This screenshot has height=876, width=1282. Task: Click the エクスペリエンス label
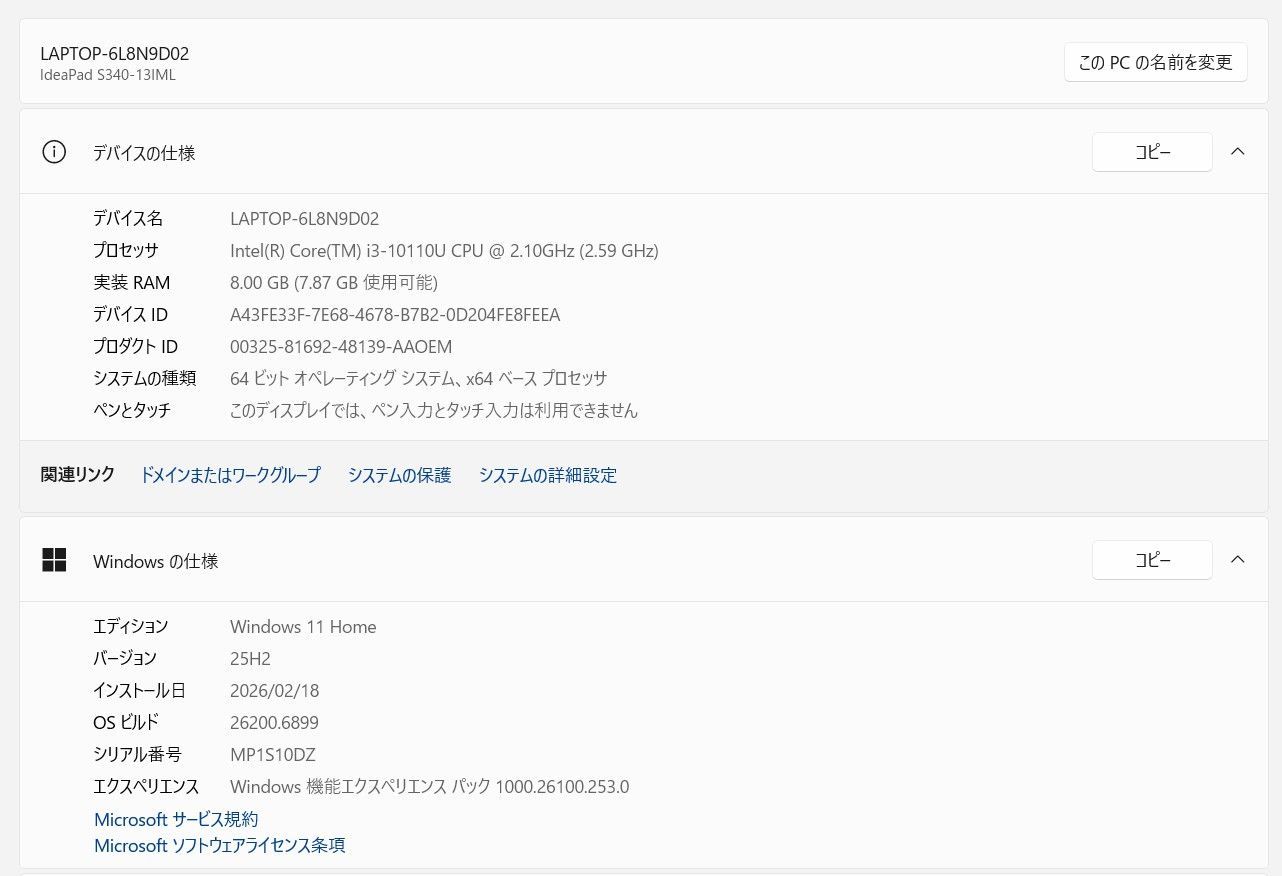(x=146, y=786)
